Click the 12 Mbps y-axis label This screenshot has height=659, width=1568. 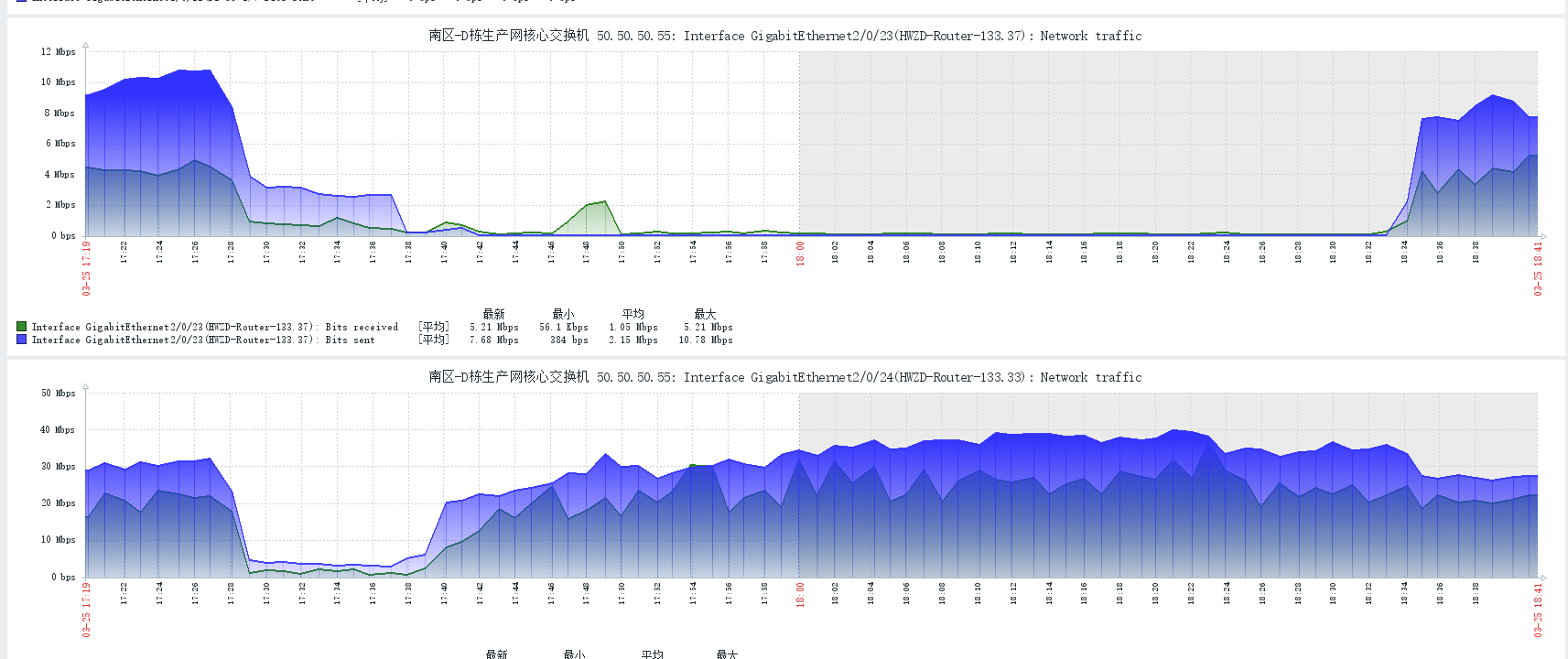[59, 52]
